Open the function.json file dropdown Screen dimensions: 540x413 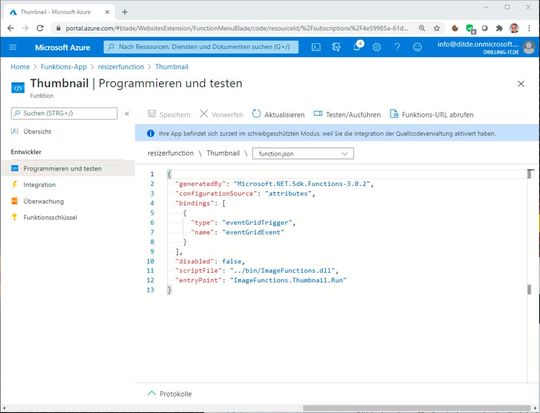(x=303, y=154)
